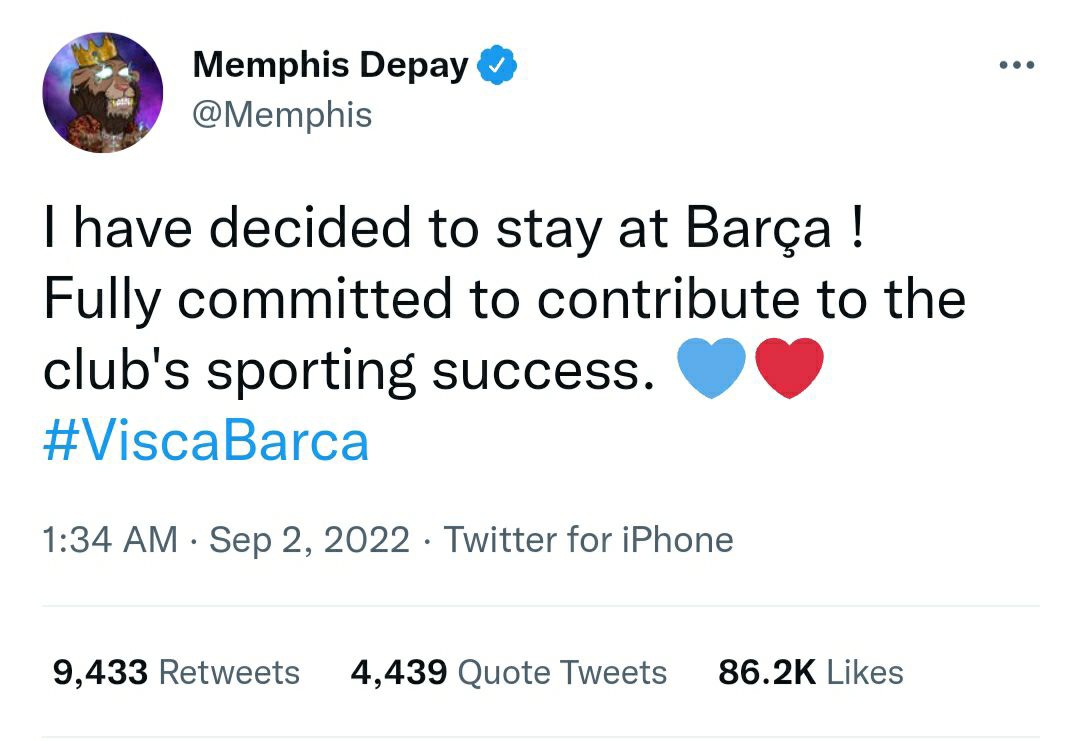Click the Sep 2, 2022 date
Image resolution: width=1080 pixels, height=741 pixels.
(310, 540)
